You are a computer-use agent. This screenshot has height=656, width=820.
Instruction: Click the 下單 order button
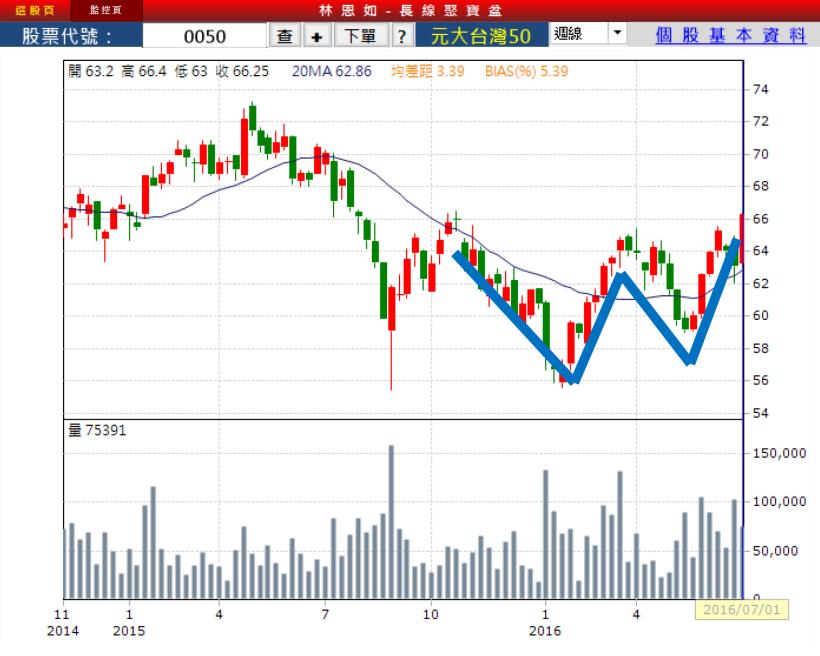[x=360, y=36]
